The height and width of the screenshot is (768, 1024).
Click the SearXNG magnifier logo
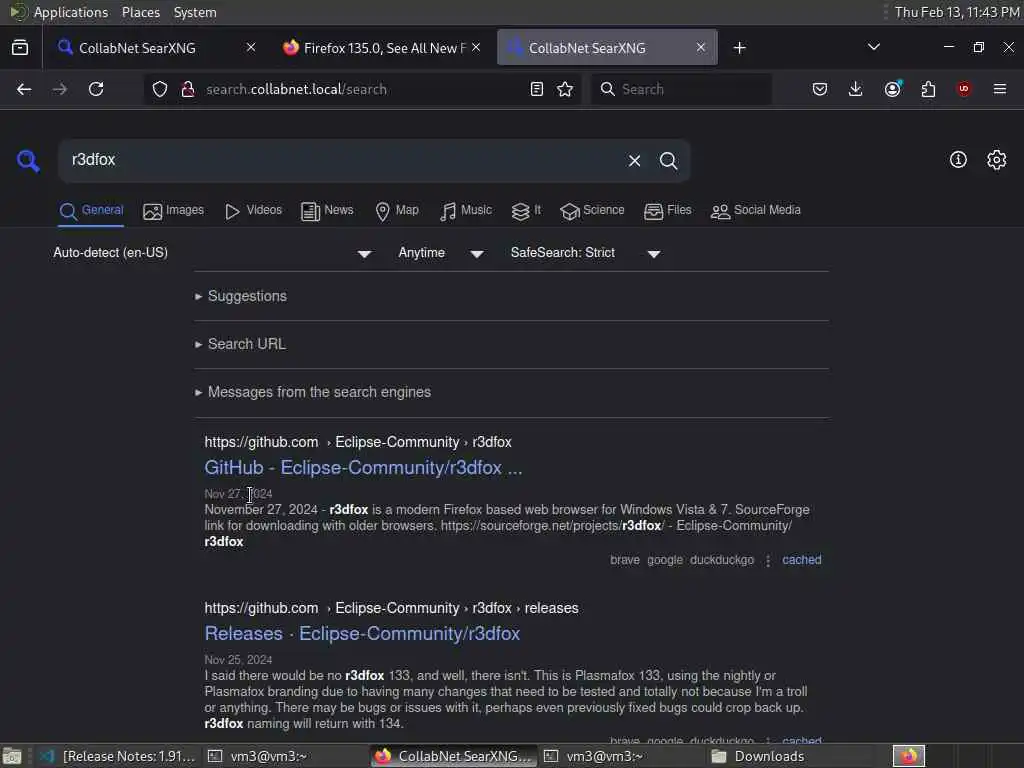pos(28,160)
